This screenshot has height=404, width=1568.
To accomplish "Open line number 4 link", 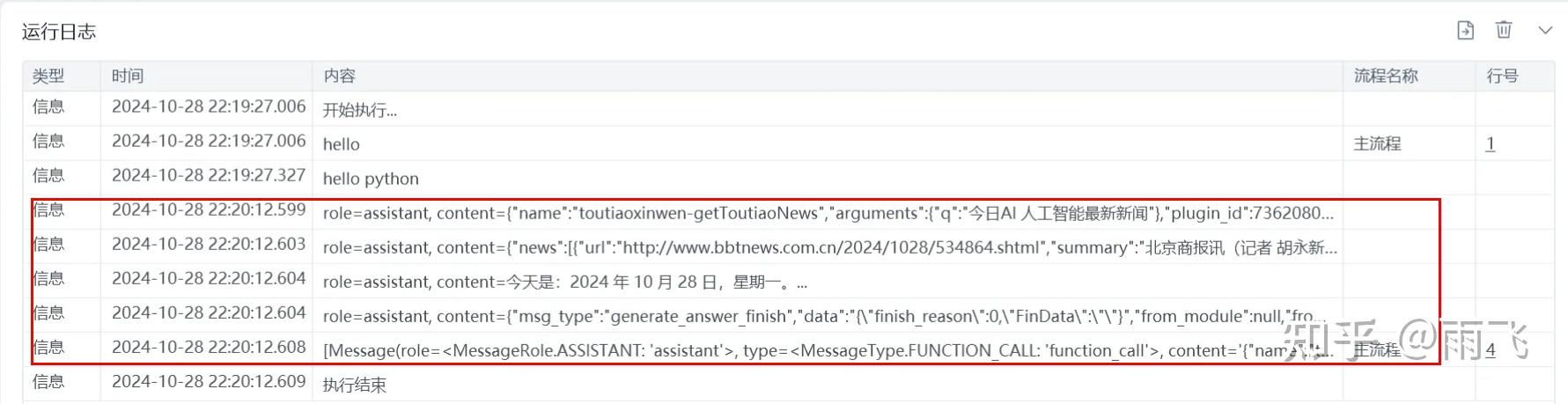I will 1490,350.
